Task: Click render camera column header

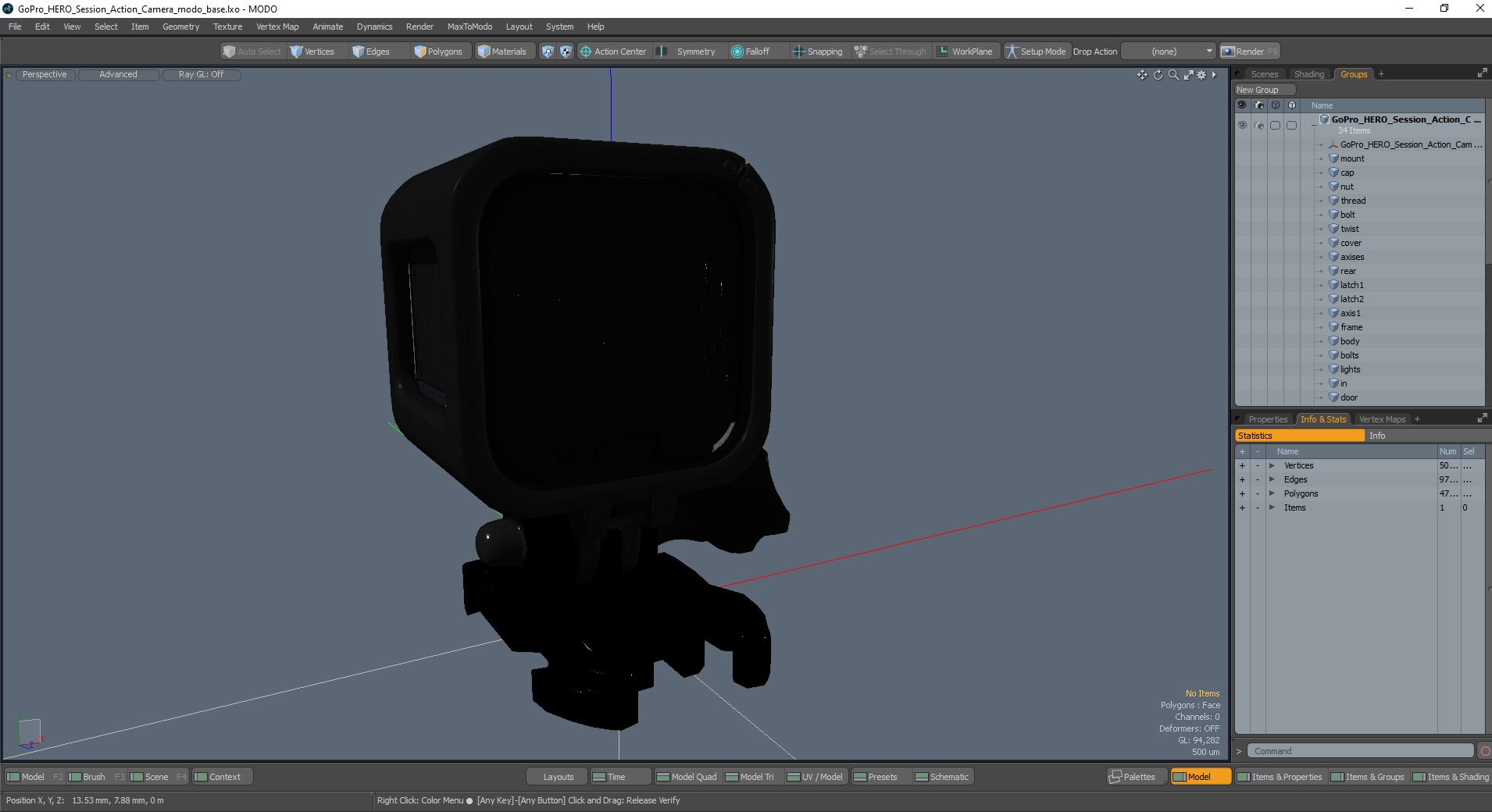Action: point(1259,105)
